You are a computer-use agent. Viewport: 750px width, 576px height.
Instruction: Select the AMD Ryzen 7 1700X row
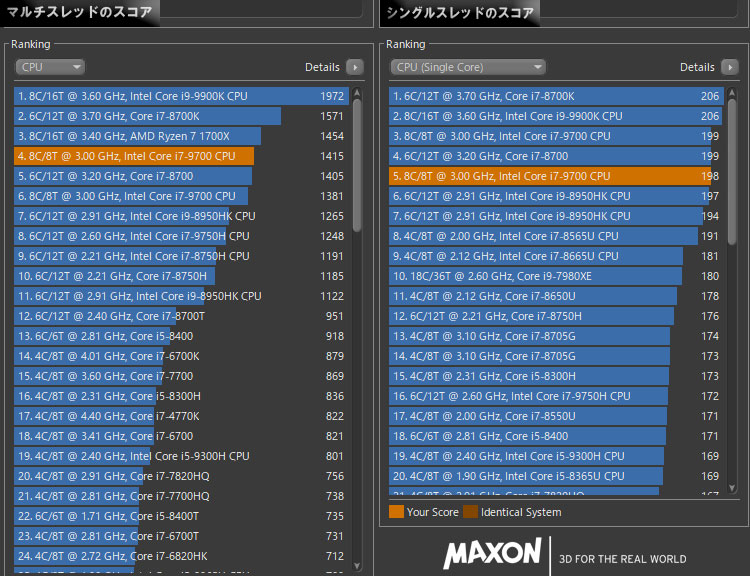pyautogui.click(x=181, y=136)
